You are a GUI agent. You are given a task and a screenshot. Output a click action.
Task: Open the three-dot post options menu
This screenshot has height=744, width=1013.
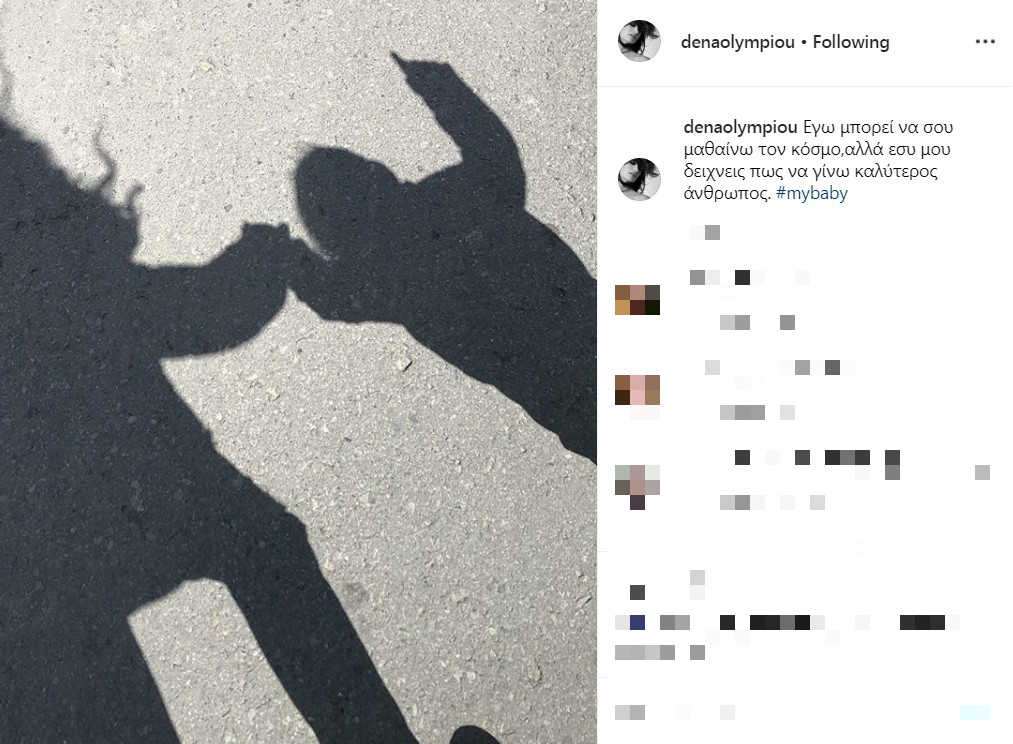click(x=985, y=41)
